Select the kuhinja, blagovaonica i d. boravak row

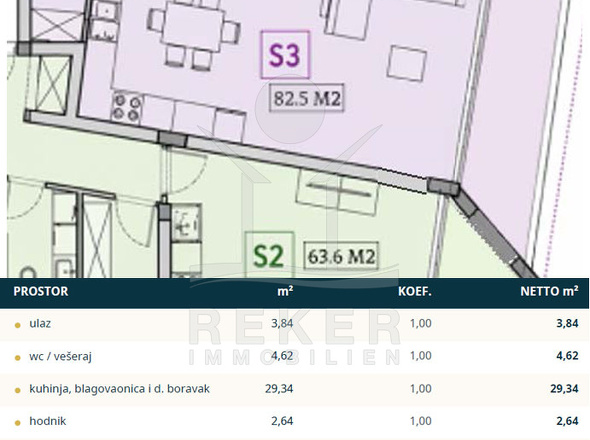(295, 390)
